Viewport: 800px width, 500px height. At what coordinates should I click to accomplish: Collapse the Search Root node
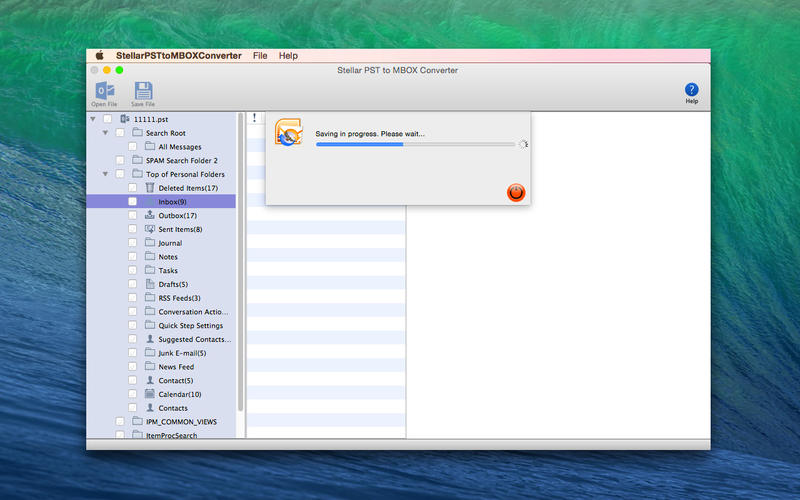(x=106, y=133)
